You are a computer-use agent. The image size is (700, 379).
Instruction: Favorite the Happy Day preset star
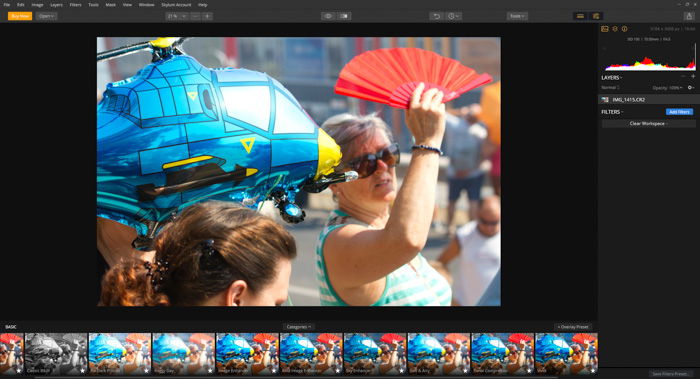pos(210,370)
